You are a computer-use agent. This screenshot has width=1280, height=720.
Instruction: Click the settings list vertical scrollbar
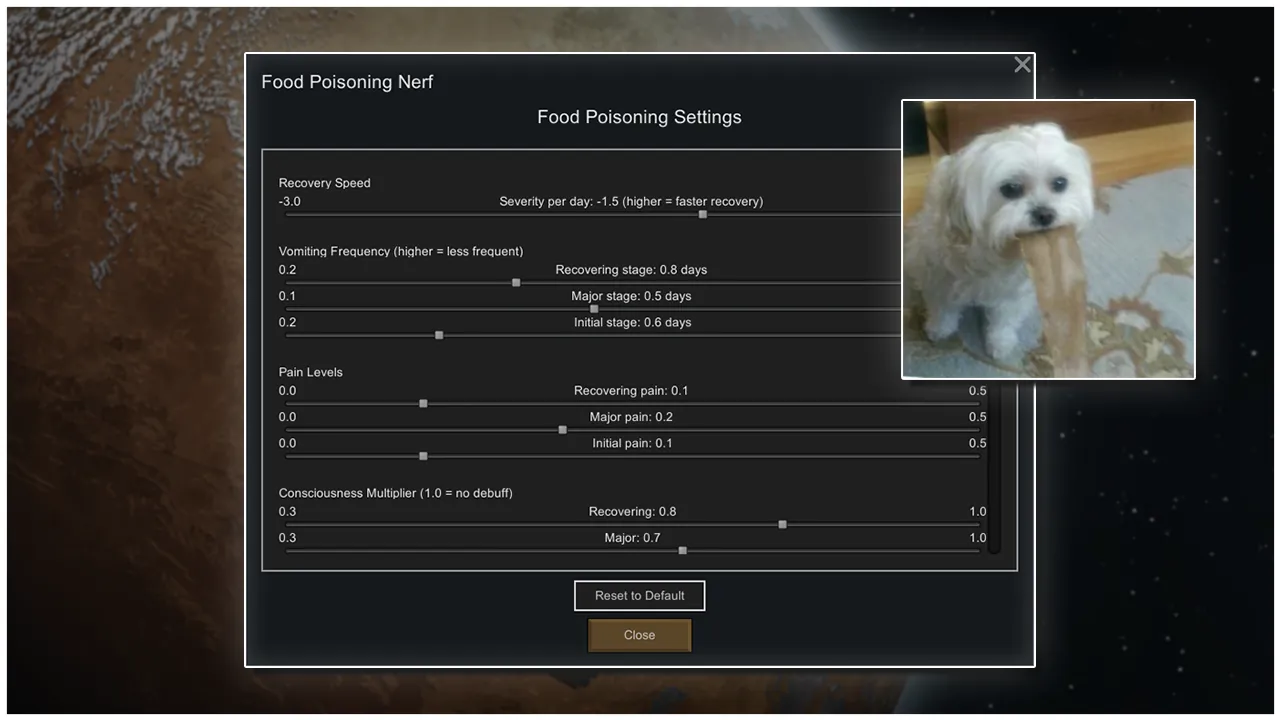(x=993, y=470)
